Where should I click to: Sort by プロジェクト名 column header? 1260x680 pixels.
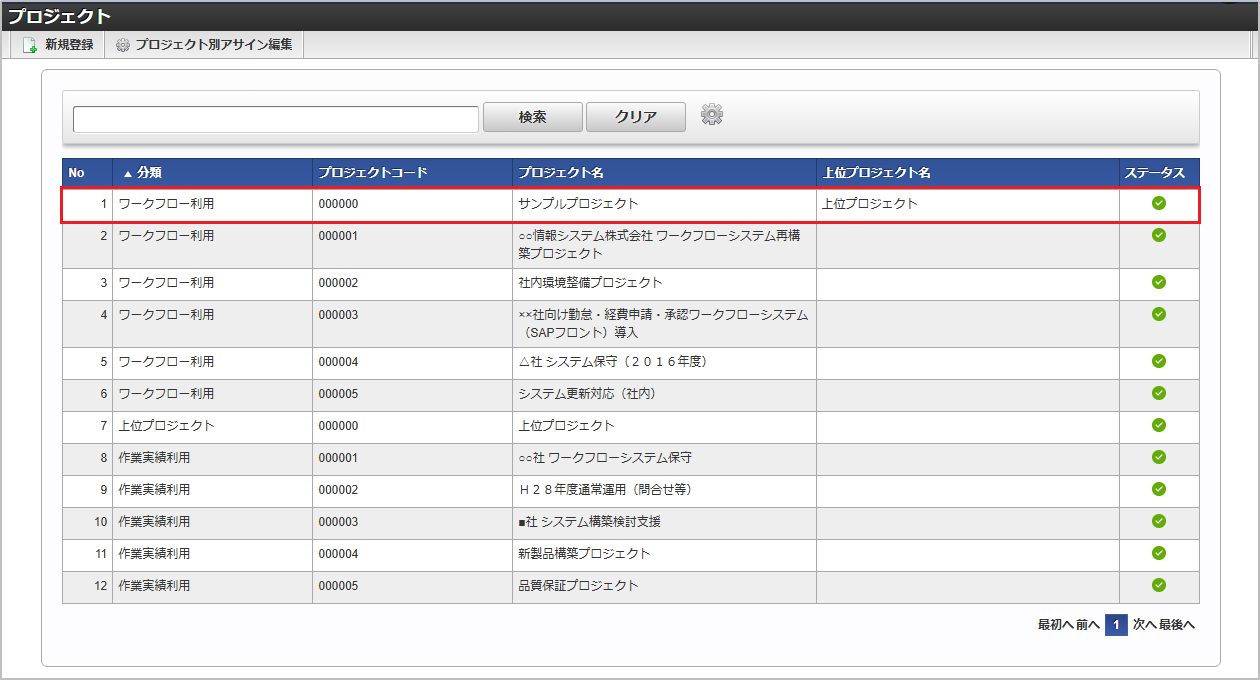pos(560,173)
